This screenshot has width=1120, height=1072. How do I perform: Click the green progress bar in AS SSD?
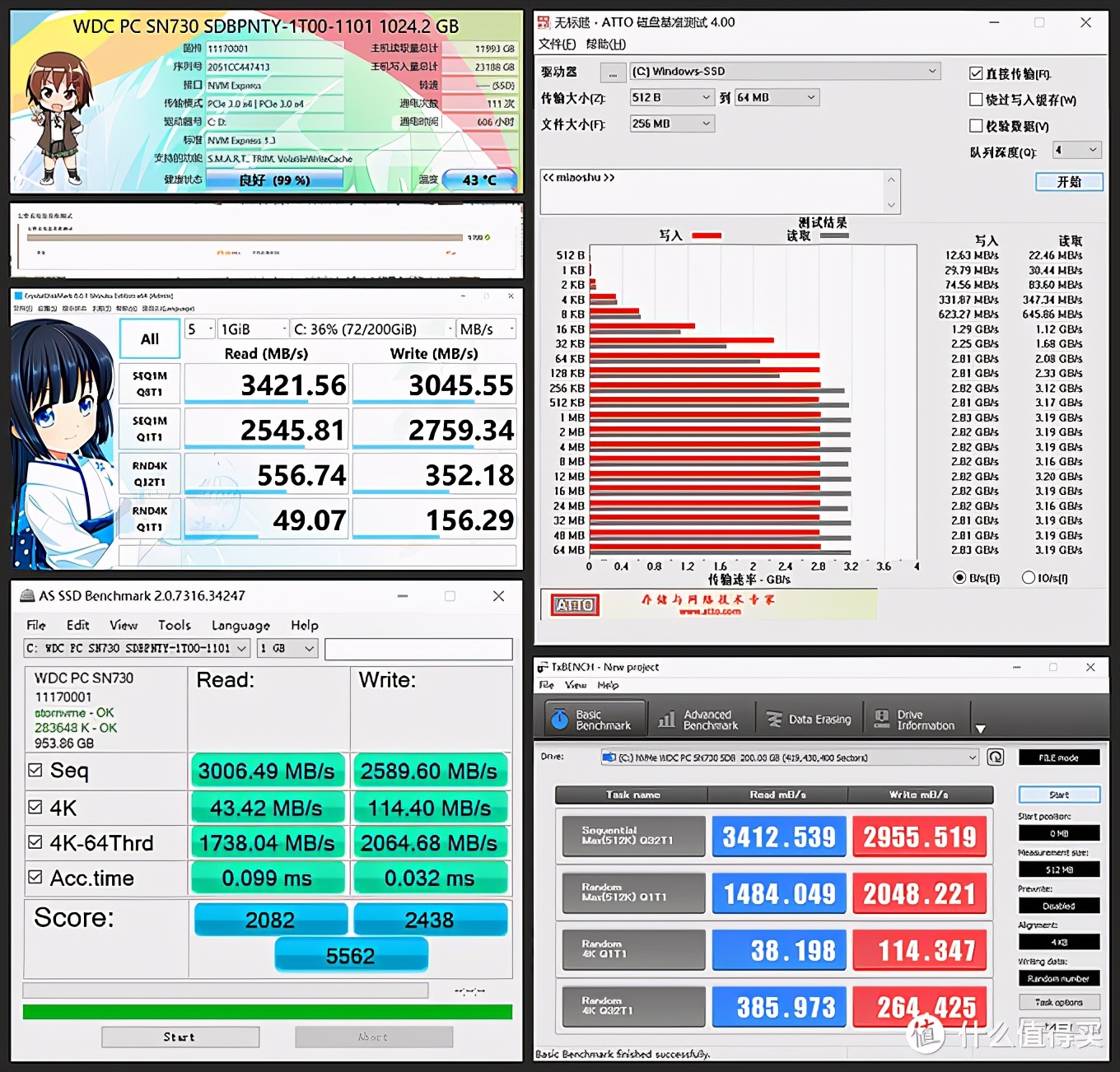point(268,1012)
